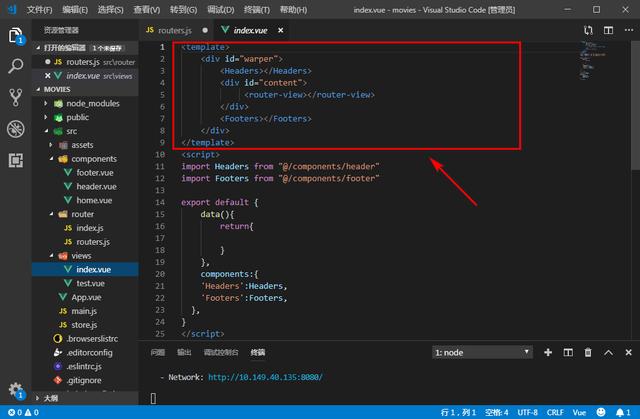
Task: Open the 帮助(H) menu
Action: pos(293,10)
